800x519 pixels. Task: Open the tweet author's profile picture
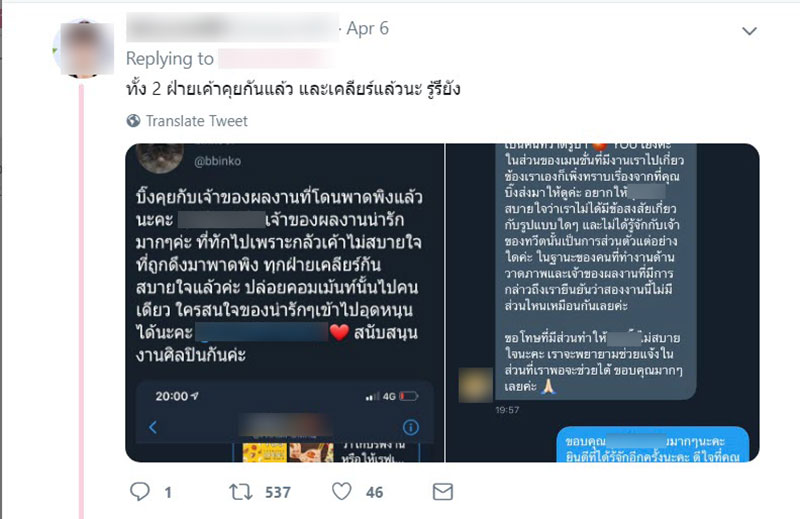coord(85,48)
